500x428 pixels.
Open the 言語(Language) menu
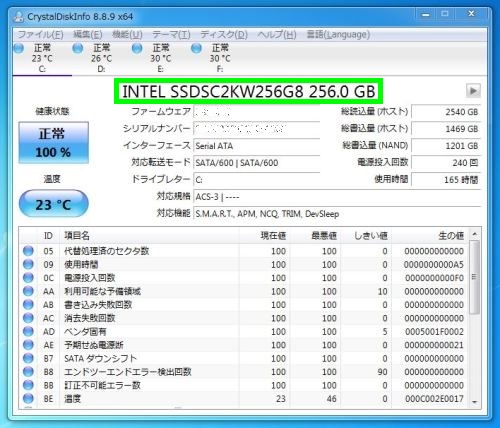click(338, 35)
